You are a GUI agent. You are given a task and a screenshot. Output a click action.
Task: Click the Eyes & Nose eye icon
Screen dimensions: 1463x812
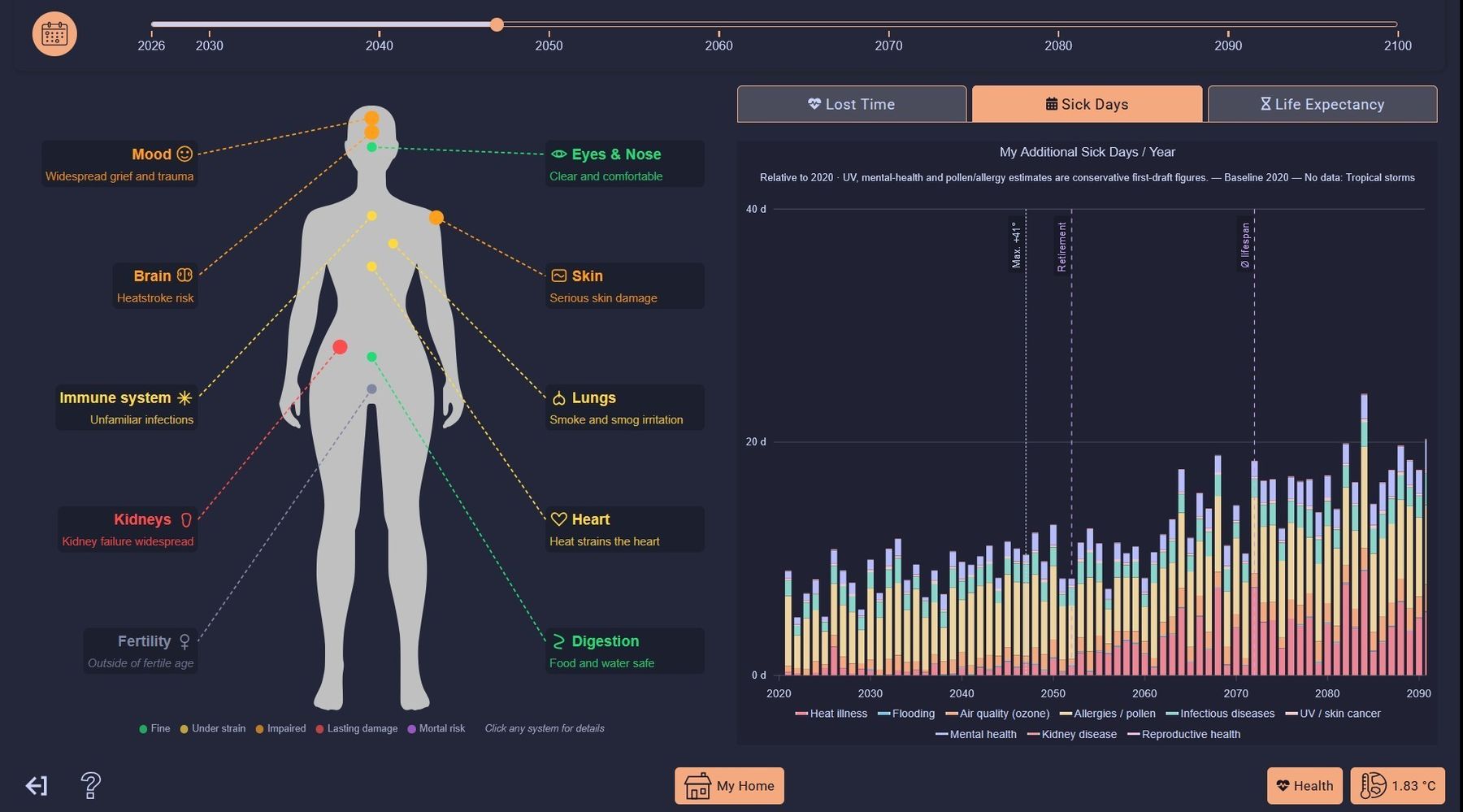click(558, 154)
